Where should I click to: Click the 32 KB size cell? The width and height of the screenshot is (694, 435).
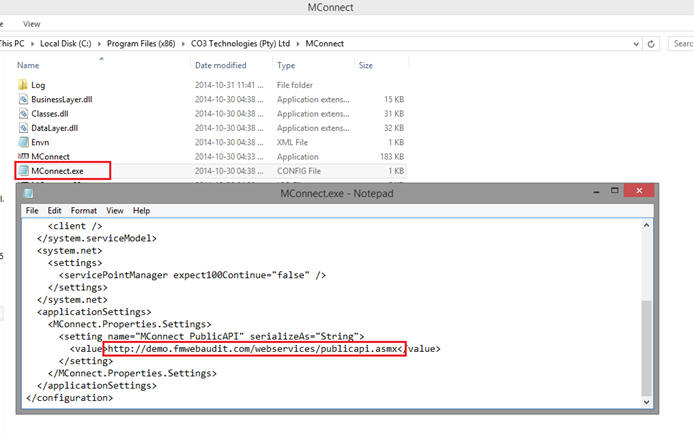394,128
